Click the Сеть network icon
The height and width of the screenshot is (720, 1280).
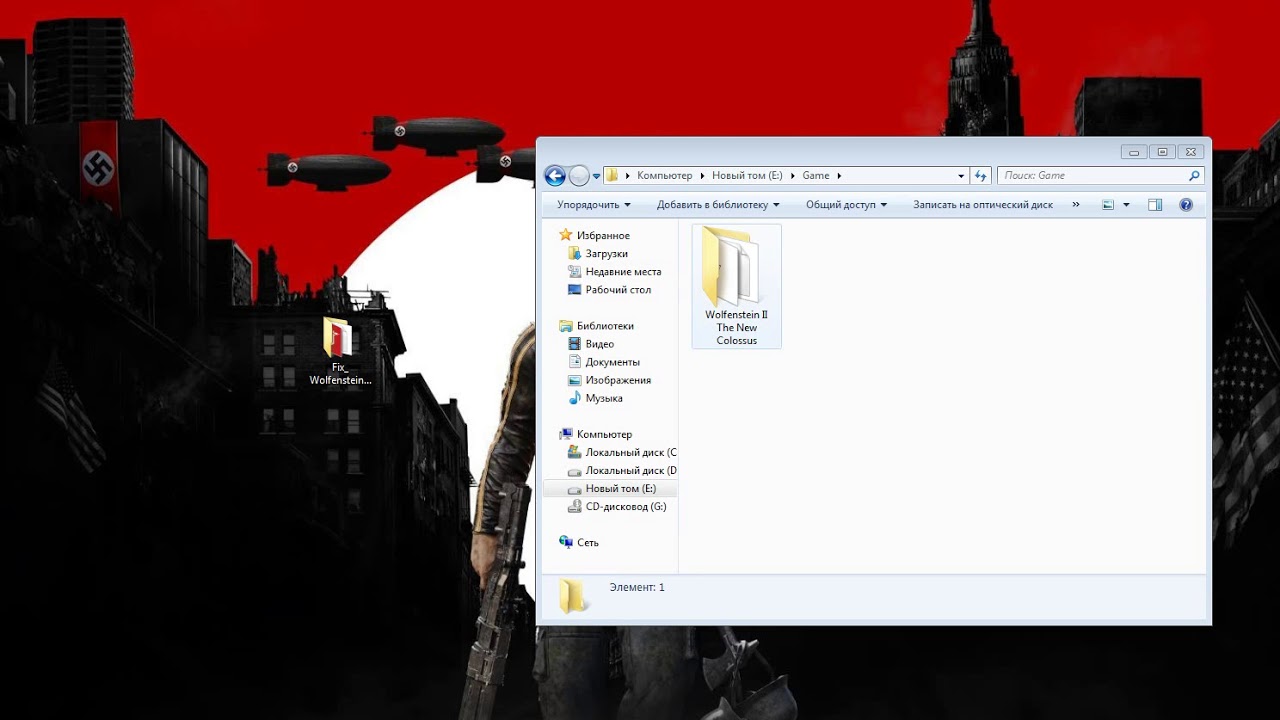tap(566, 542)
